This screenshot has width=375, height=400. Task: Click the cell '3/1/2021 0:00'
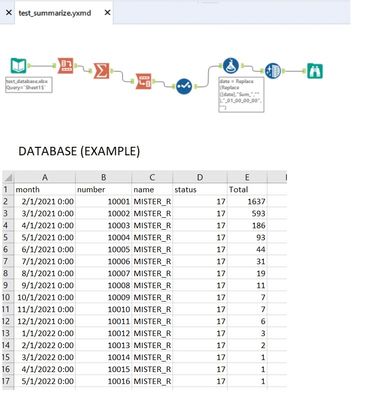tap(45, 213)
